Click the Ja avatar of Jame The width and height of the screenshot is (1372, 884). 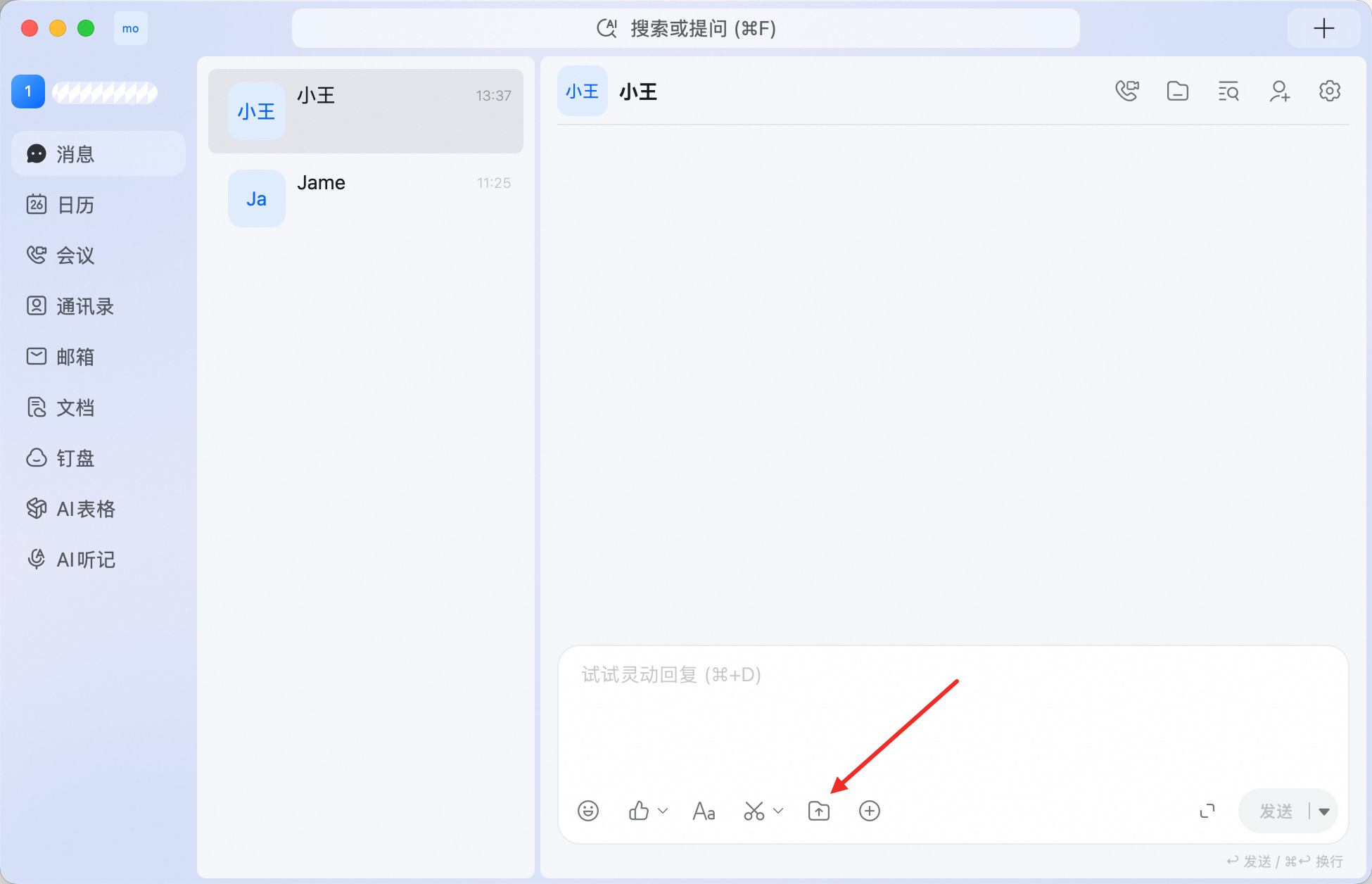pos(257,198)
